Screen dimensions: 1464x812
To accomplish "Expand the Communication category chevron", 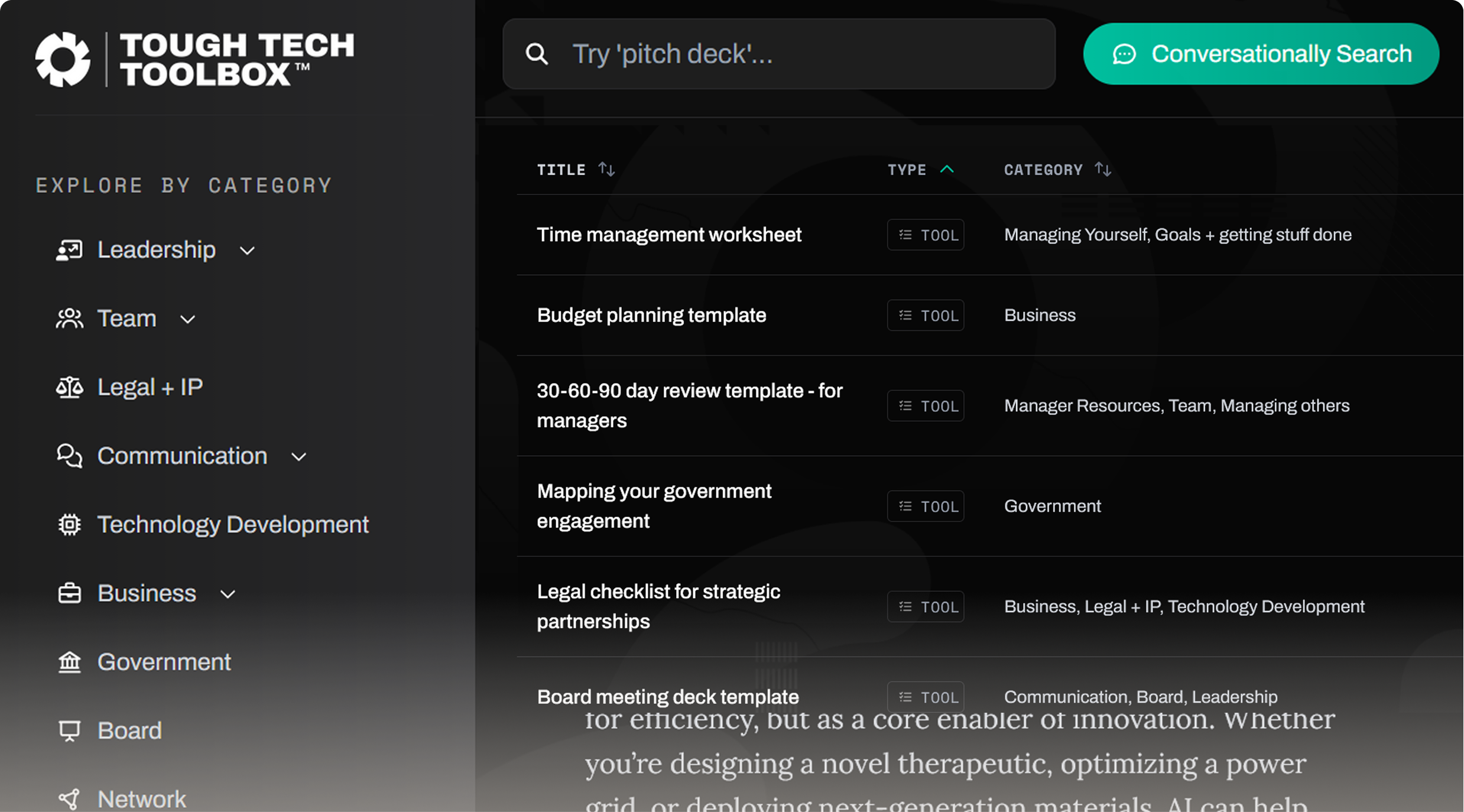I will coord(298,457).
